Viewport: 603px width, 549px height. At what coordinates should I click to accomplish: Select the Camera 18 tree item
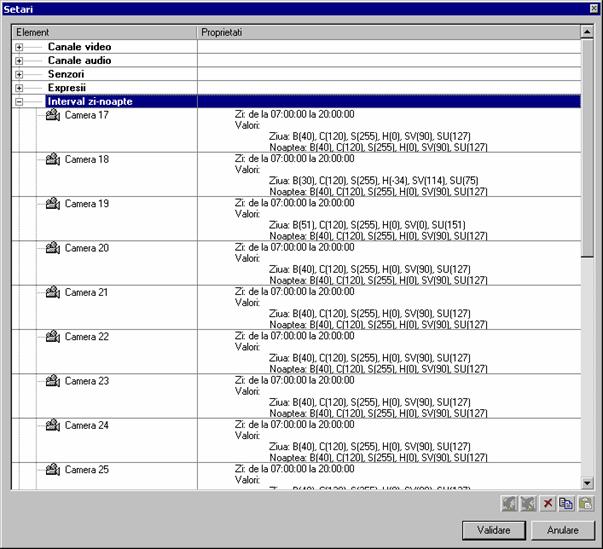pyautogui.click(x=86, y=160)
